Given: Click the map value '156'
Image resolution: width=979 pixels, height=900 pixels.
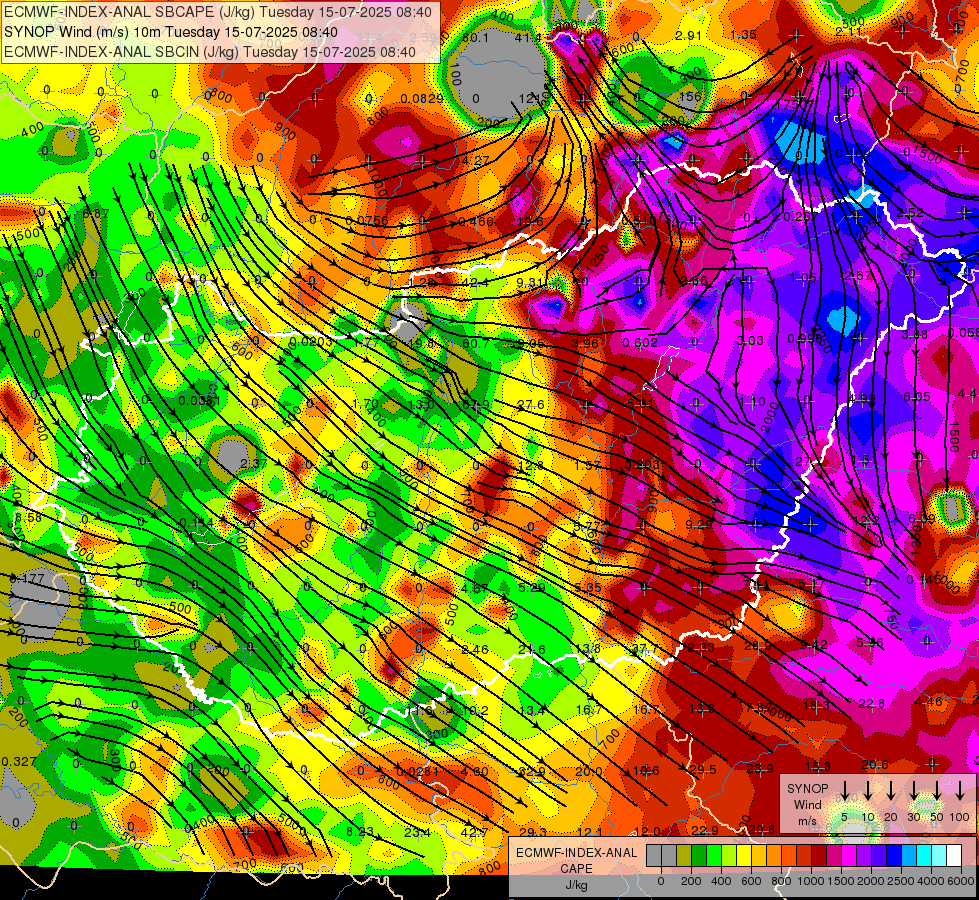Looking at the screenshot, I should pyautogui.click(x=690, y=97).
